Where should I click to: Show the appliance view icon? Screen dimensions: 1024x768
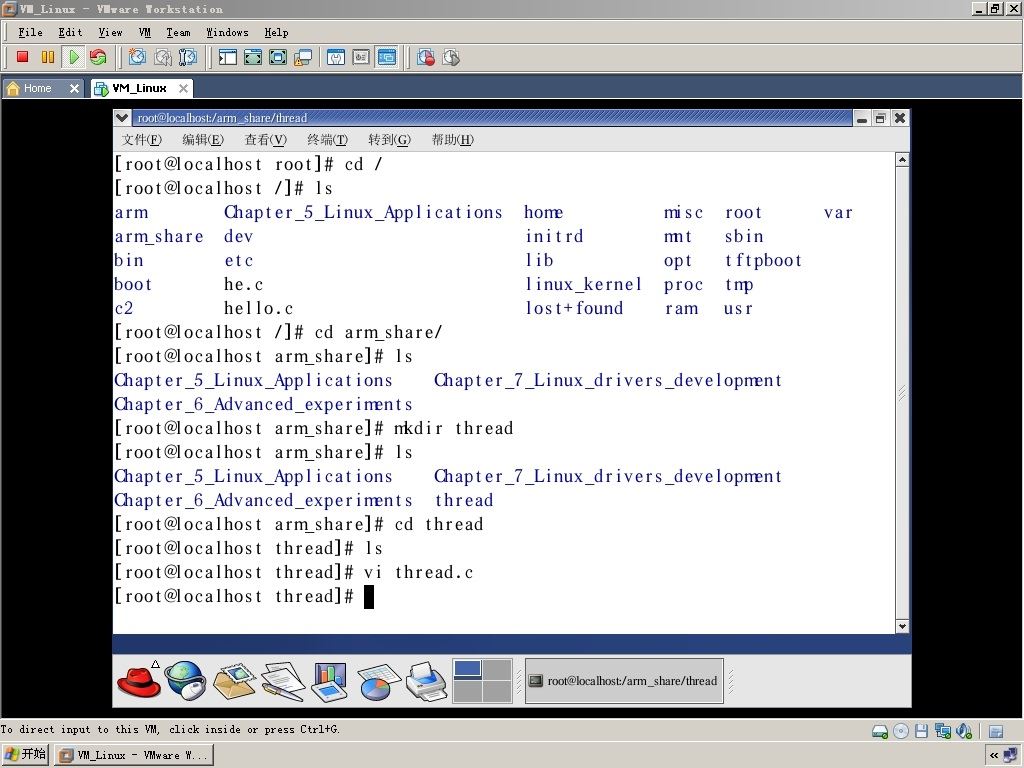point(361,57)
